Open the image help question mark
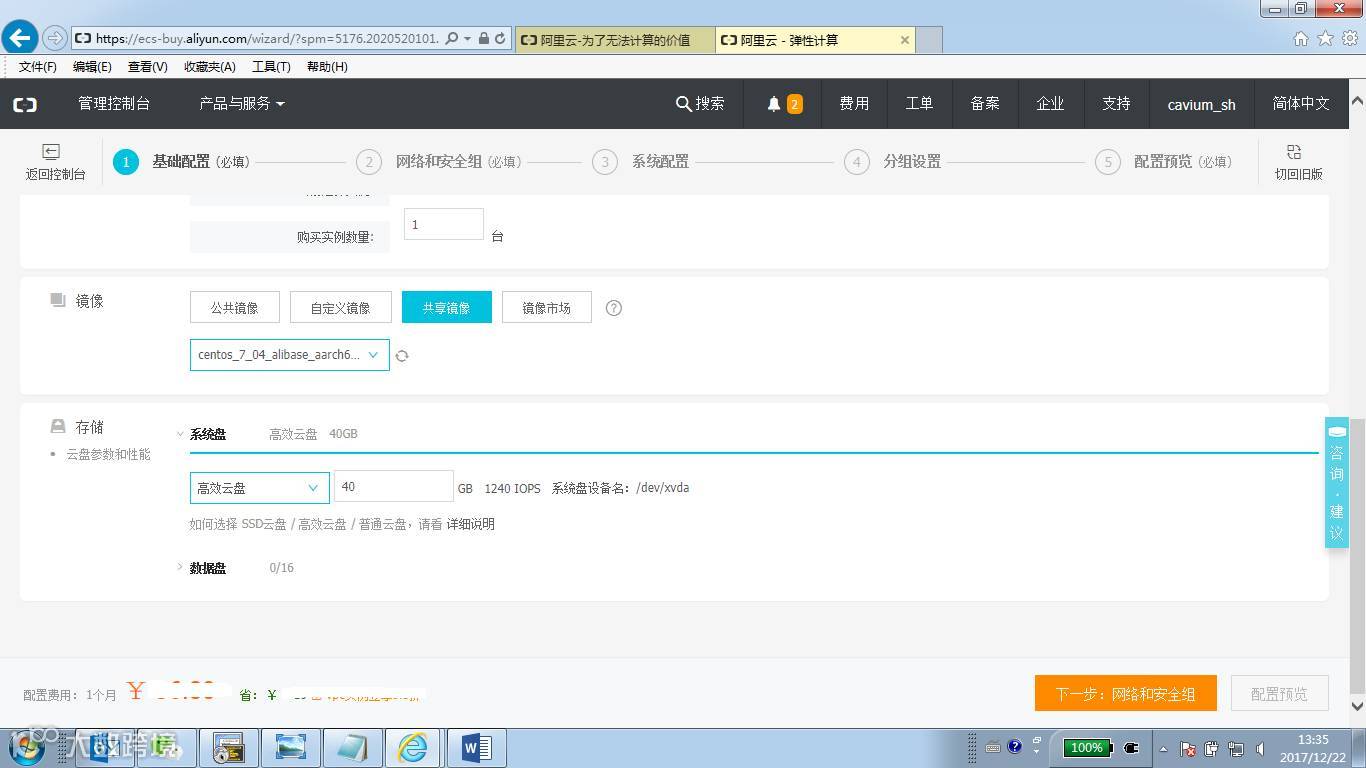 (x=614, y=308)
